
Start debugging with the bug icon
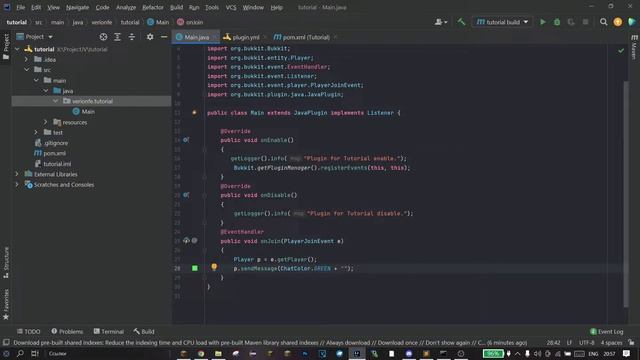pyautogui.click(x=557, y=22)
